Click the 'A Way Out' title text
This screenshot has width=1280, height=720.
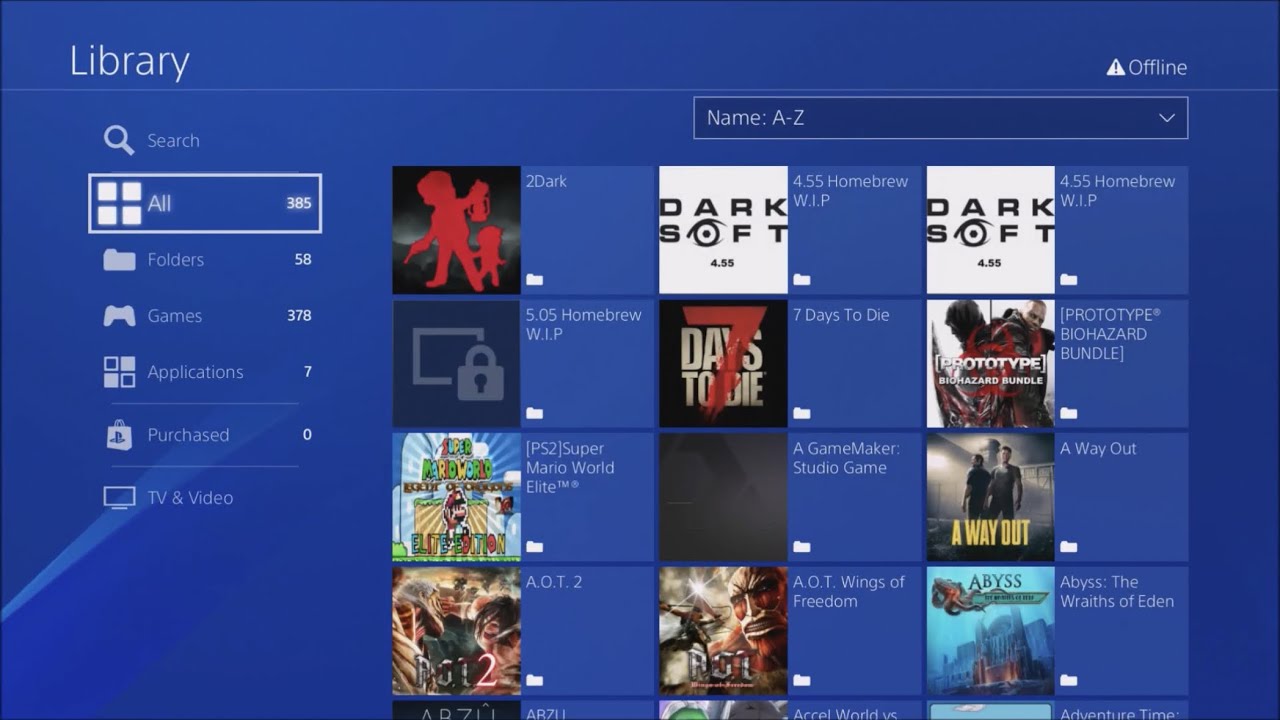pos(1098,448)
